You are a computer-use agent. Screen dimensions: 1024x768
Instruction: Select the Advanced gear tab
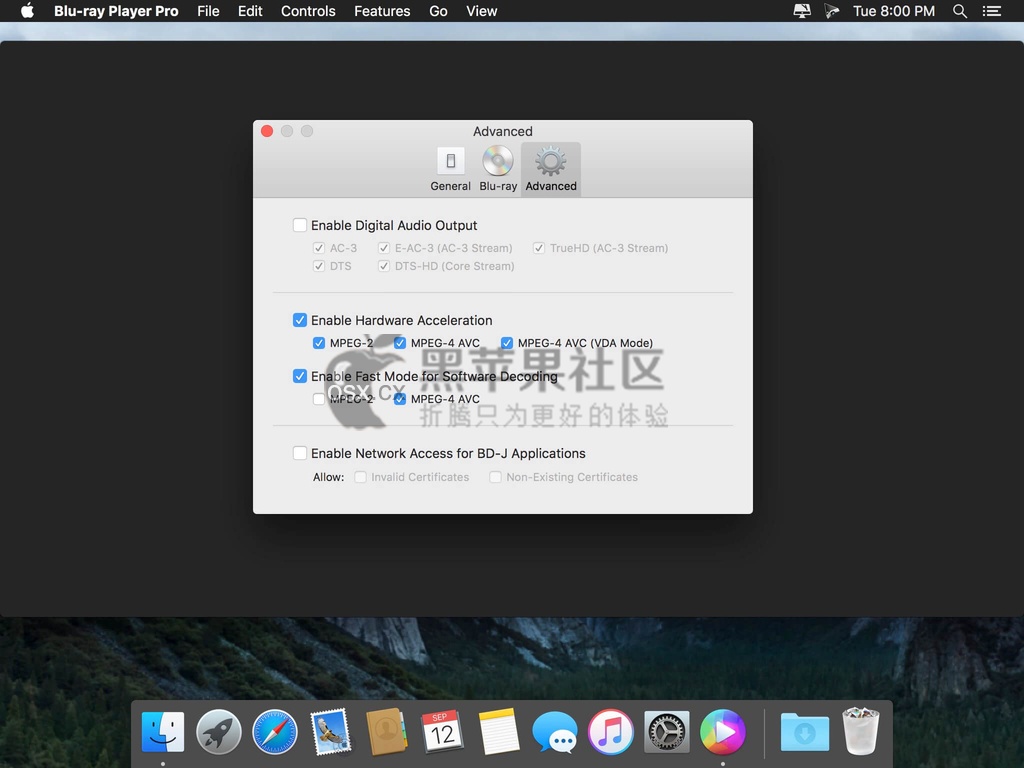551,169
